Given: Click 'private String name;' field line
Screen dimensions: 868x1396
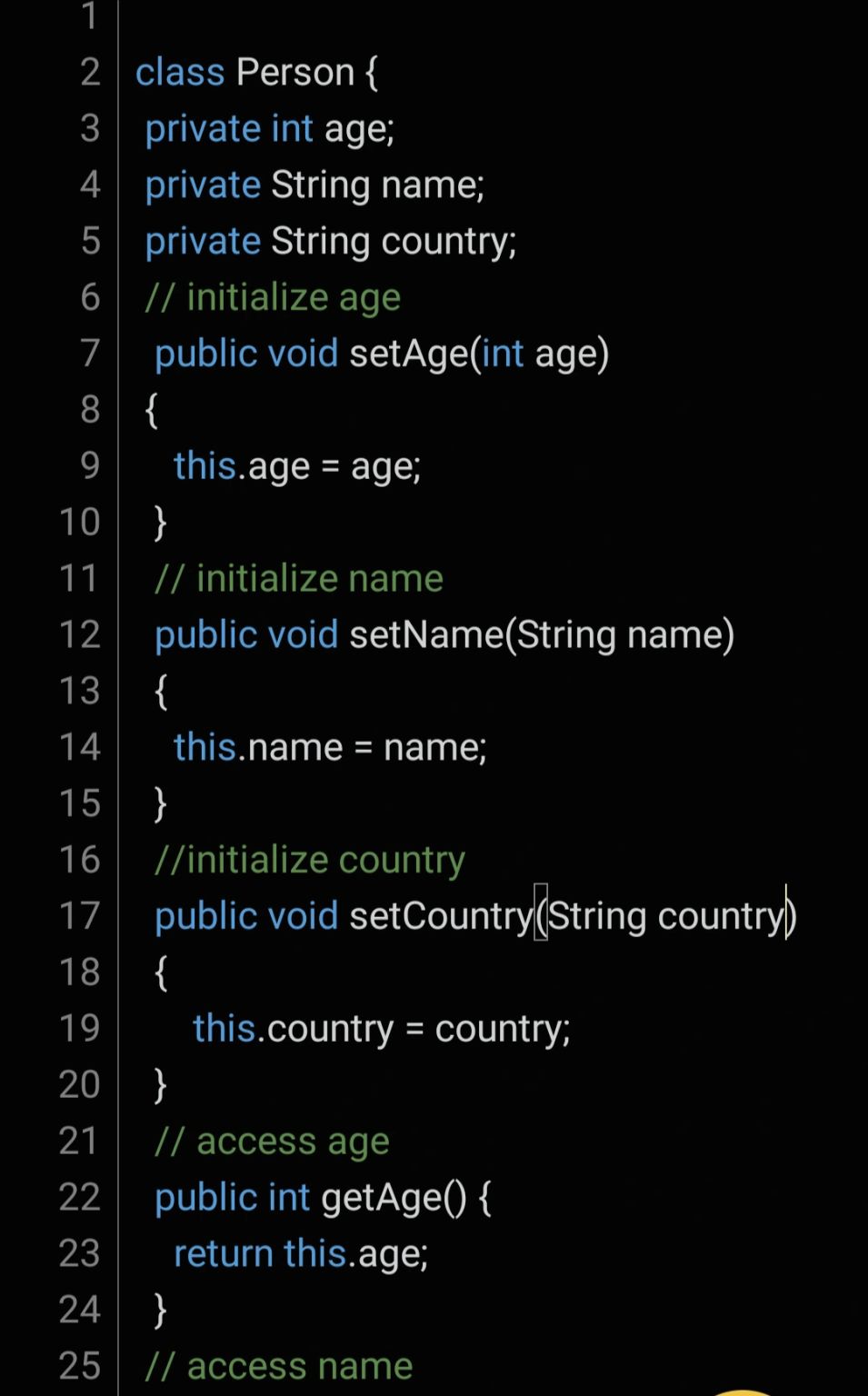Looking at the screenshot, I should [314, 185].
